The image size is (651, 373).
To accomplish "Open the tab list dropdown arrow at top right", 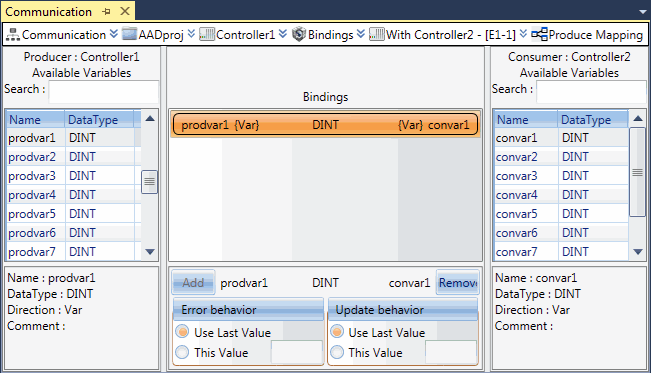I will click(643, 12).
